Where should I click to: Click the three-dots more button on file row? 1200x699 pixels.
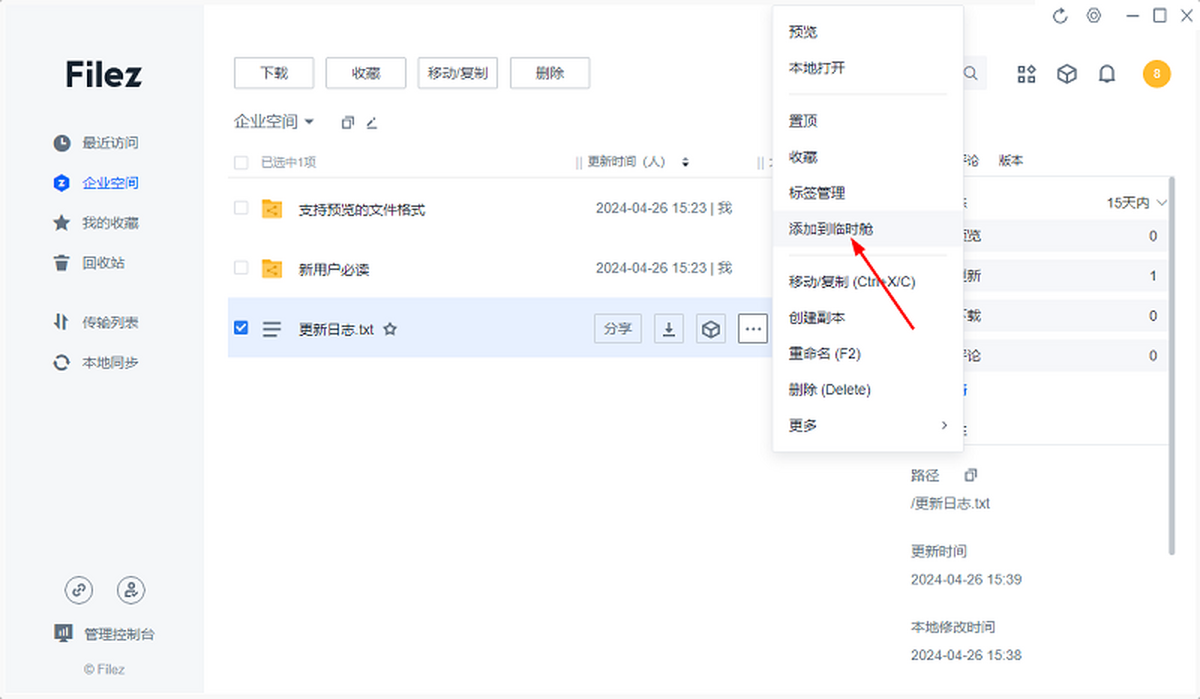tap(753, 328)
